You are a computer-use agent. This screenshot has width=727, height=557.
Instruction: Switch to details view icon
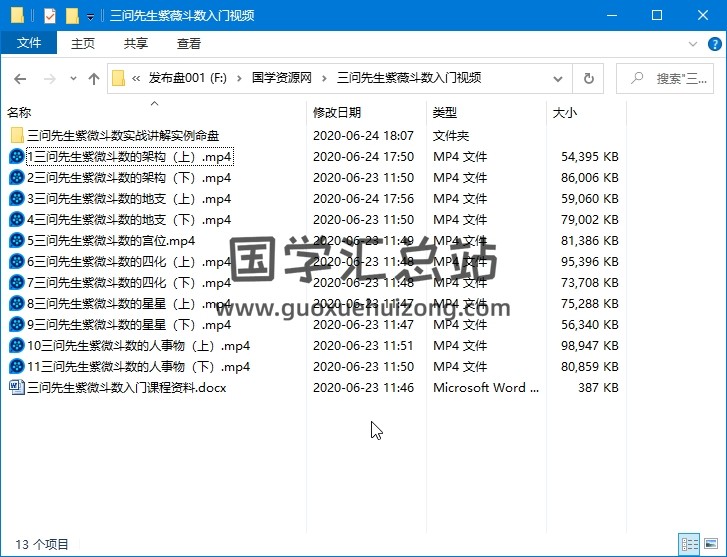click(x=690, y=544)
